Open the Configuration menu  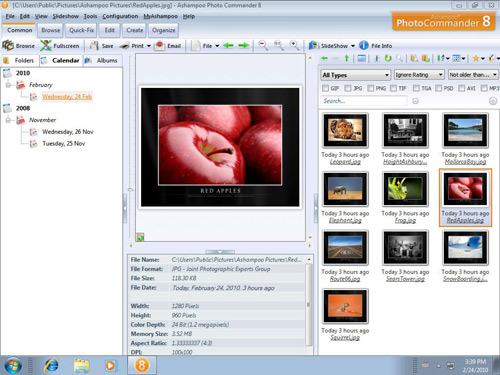[120, 16]
